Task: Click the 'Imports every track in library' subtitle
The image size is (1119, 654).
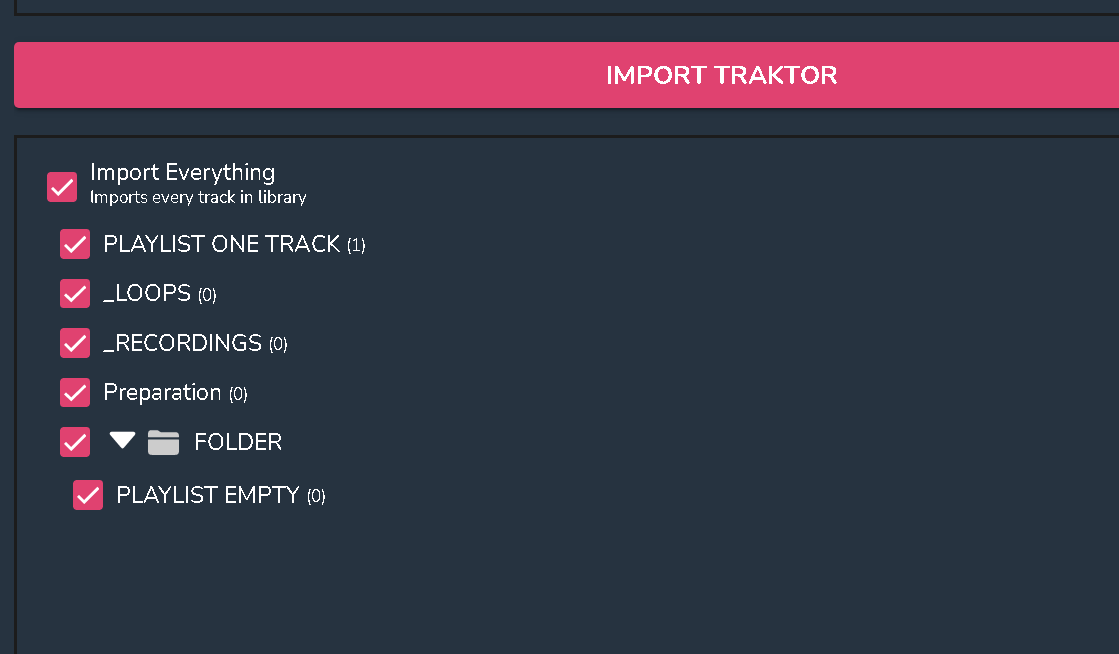Action: pyautogui.click(x=198, y=197)
